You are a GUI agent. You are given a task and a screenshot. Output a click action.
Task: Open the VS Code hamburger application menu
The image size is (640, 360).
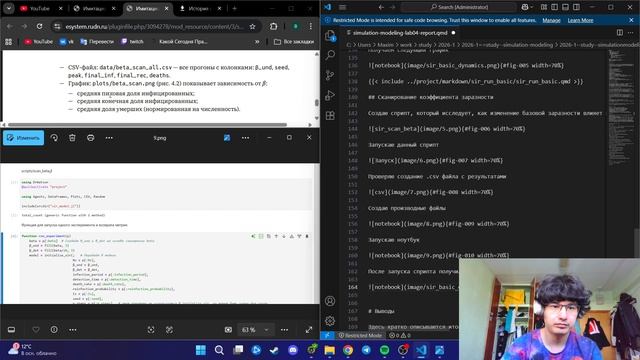pyautogui.click(x=342, y=7)
